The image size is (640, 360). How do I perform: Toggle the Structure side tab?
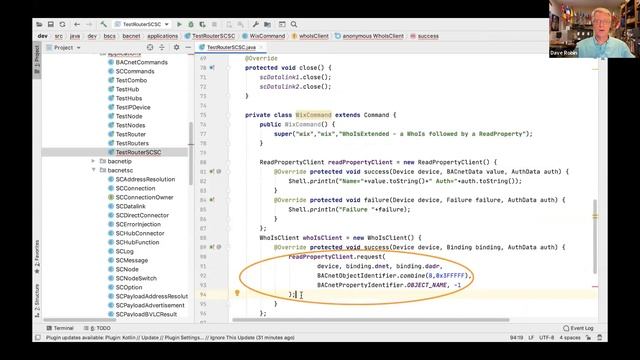[x=37, y=301]
